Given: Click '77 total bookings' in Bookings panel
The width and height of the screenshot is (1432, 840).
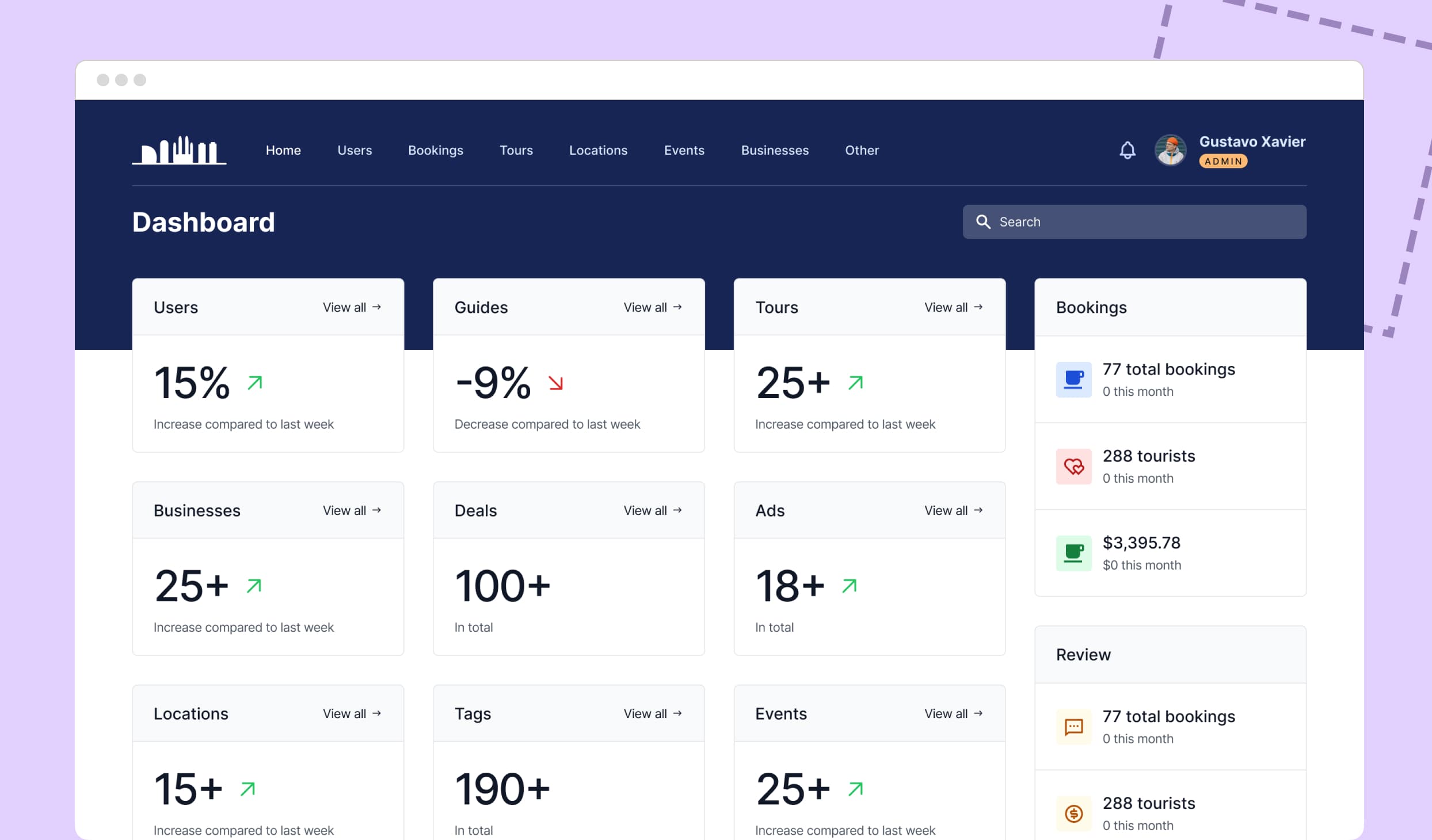Looking at the screenshot, I should click(x=1169, y=369).
